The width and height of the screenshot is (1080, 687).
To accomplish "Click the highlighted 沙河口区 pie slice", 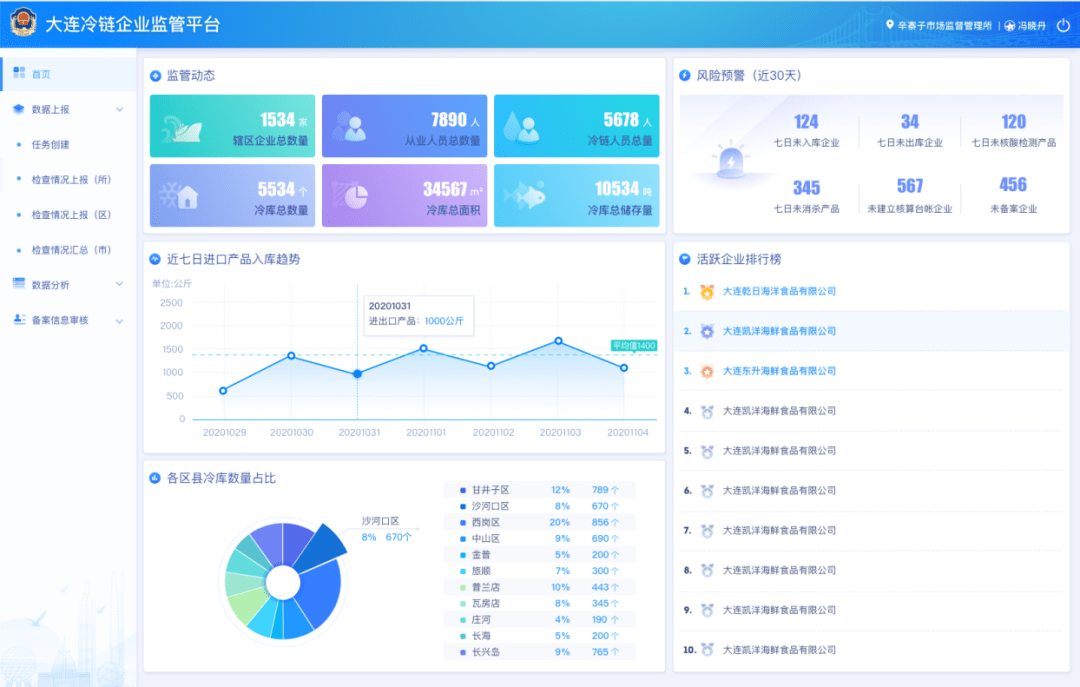I will tap(322, 545).
